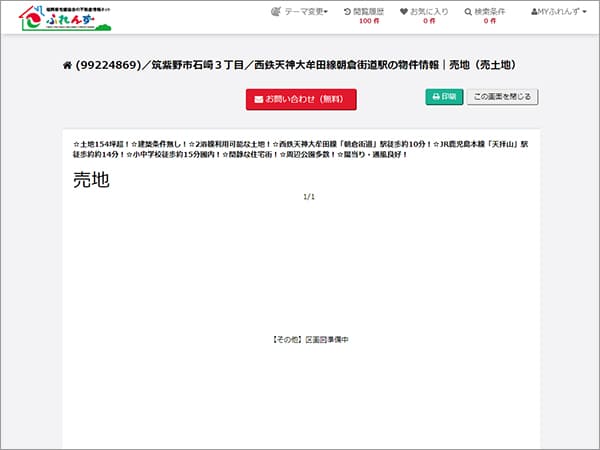Click the 印刷 print button
600x450 pixels.
(444, 97)
